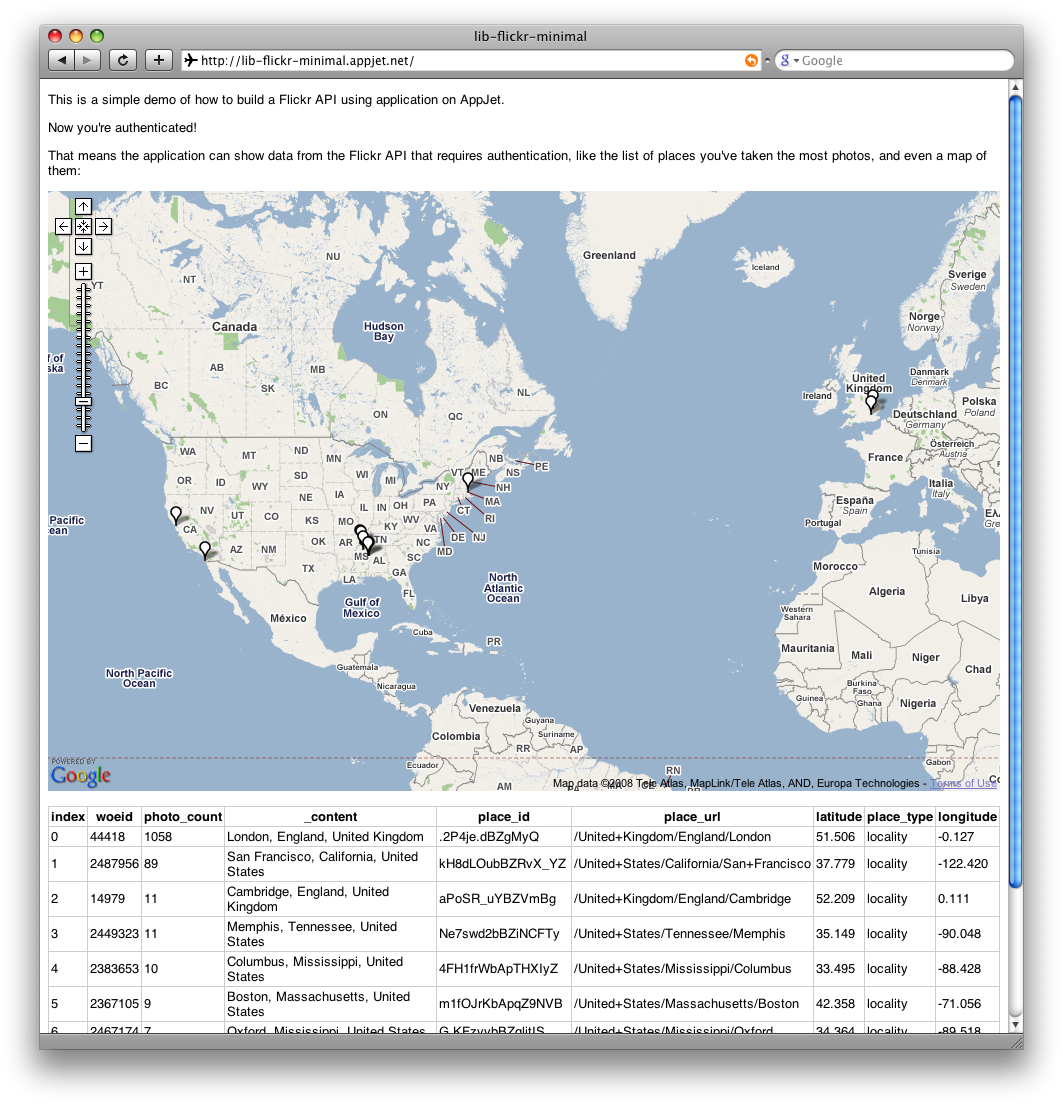
Task: Click the window resize grip corner
Action: [x=1017, y=1041]
